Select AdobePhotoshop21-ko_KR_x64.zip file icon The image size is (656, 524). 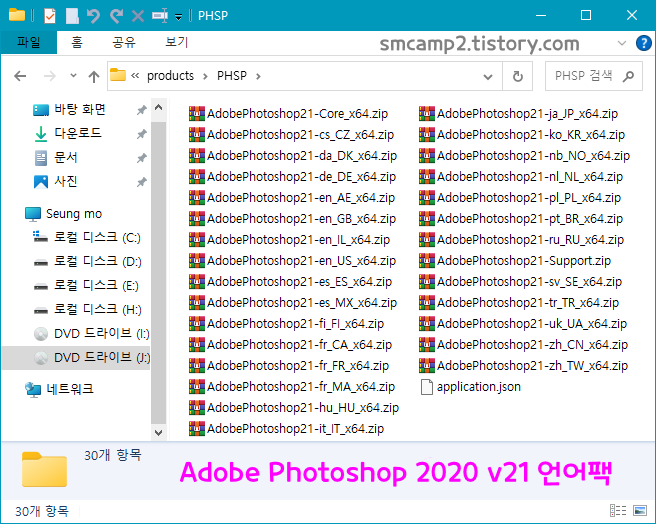(427, 134)
